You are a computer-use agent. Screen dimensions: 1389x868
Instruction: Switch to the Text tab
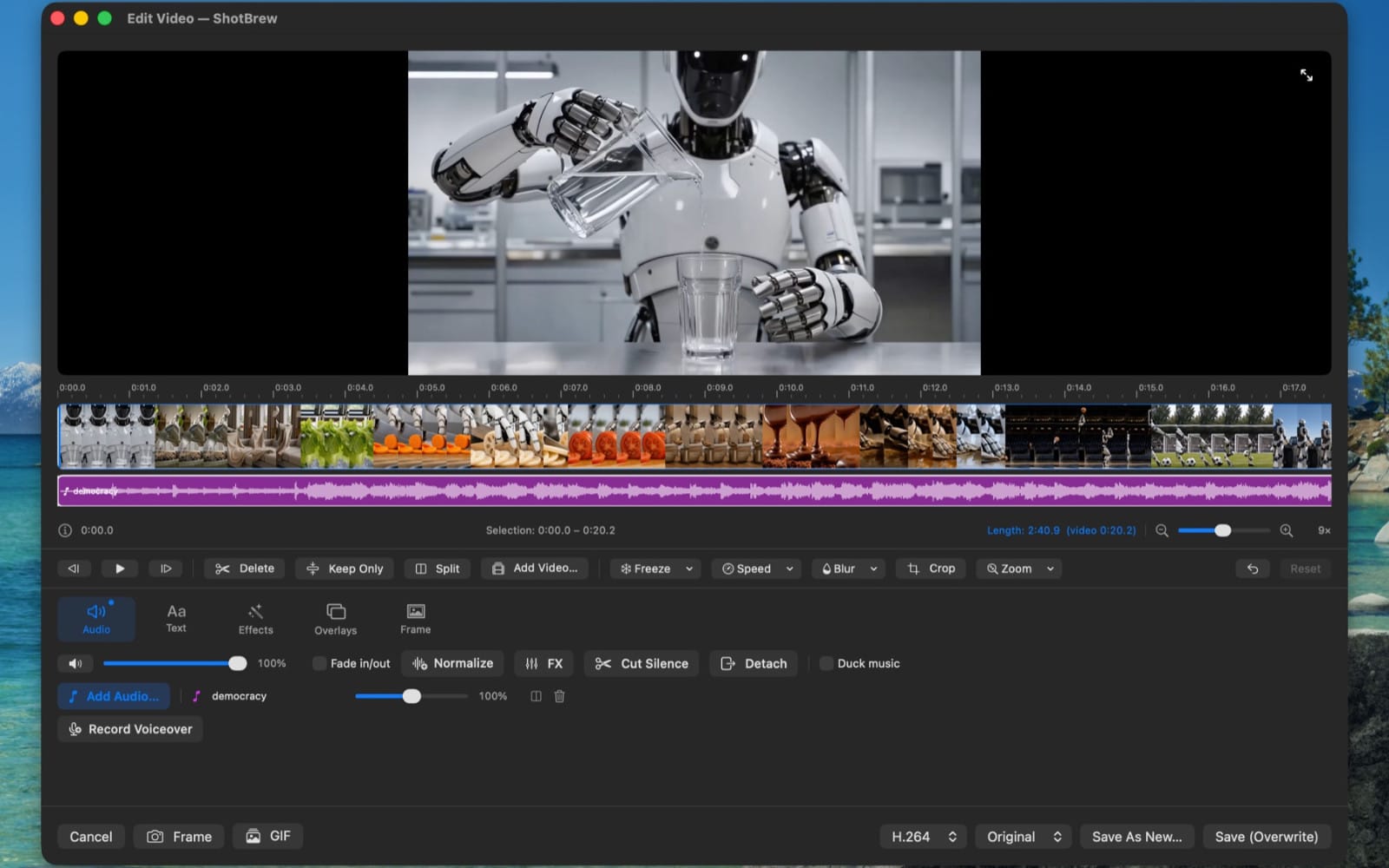pyautogui.click(x=176, y=619)
